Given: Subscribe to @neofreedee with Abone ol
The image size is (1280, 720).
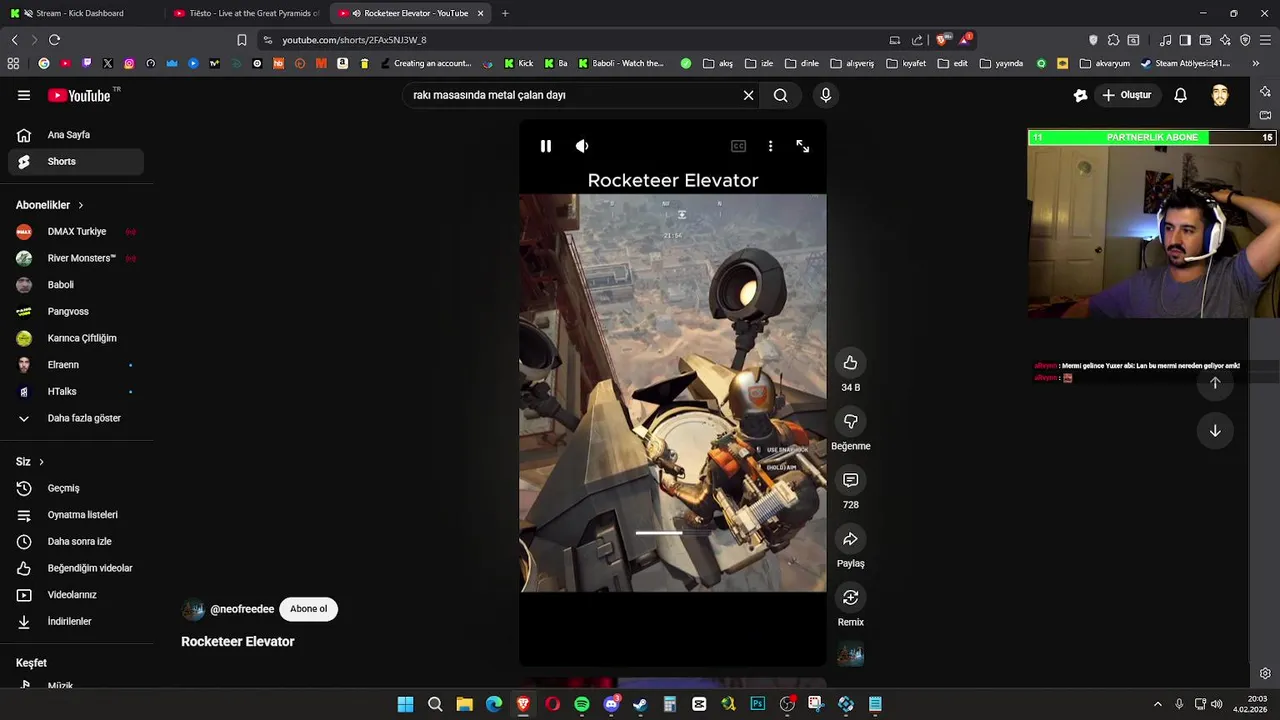Looking at the screenshot, I should tap(308, 609).
